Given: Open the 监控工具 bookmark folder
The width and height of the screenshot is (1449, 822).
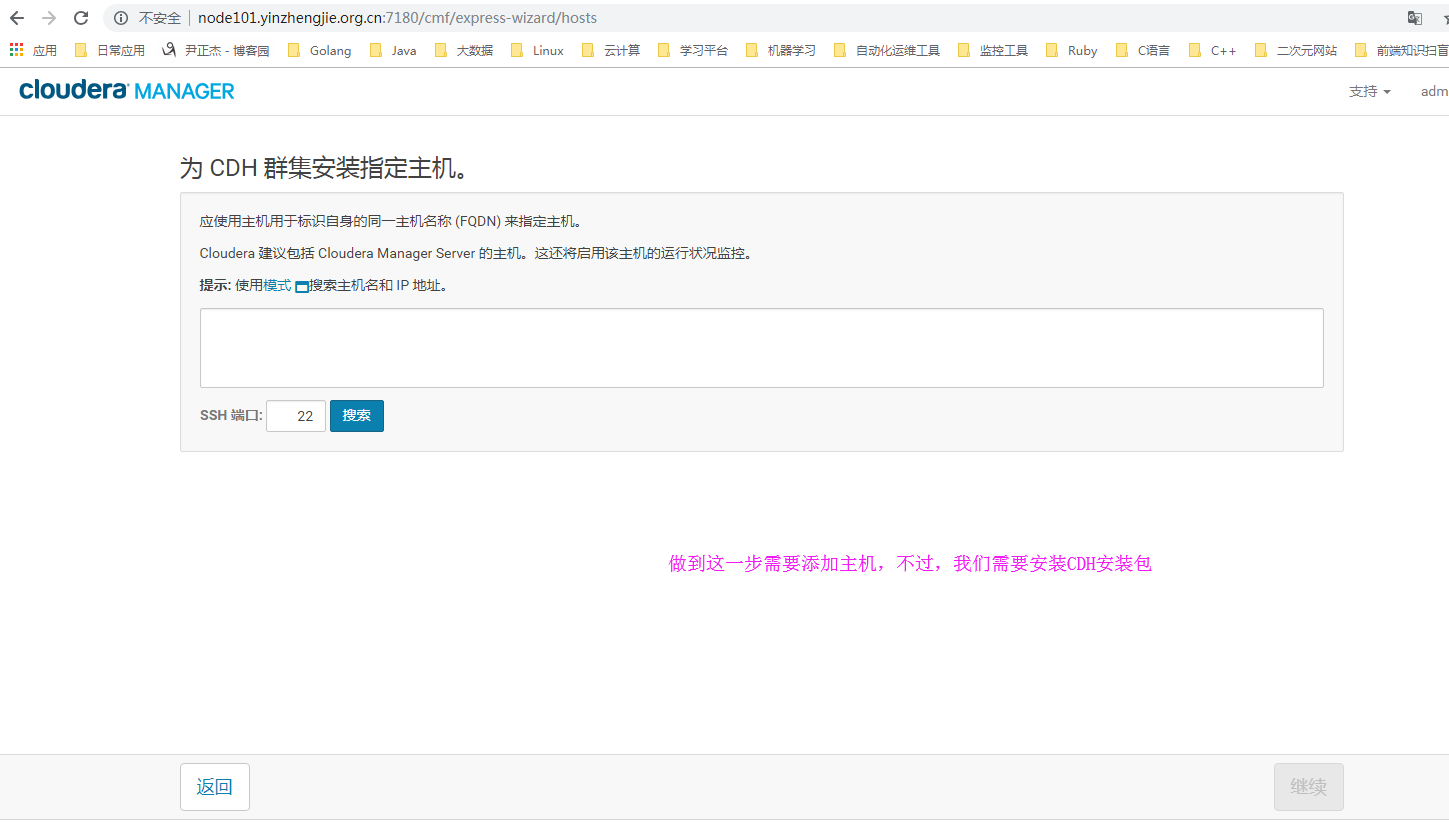Looking at the screenshot, I should click(x=993, y=50).
